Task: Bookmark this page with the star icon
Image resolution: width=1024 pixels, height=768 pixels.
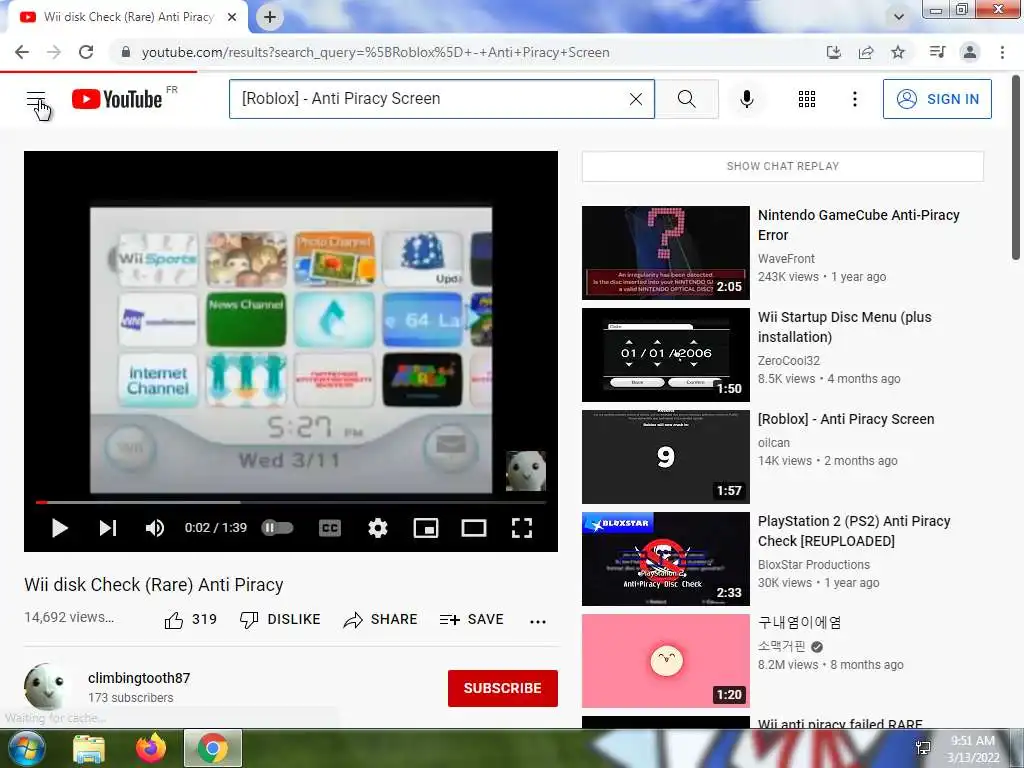Action: pos(898,52)
